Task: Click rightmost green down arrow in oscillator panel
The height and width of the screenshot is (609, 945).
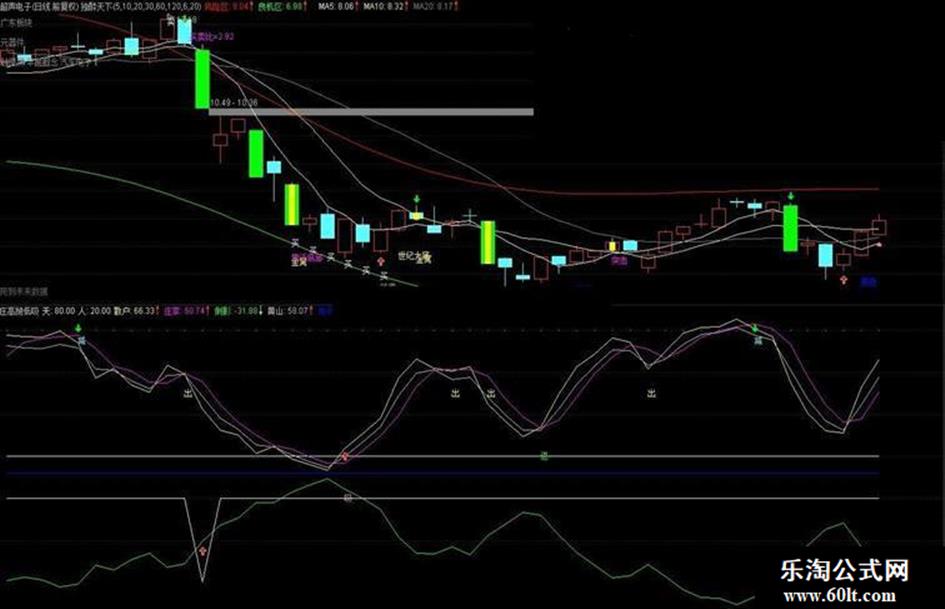Action: [756, 329]
